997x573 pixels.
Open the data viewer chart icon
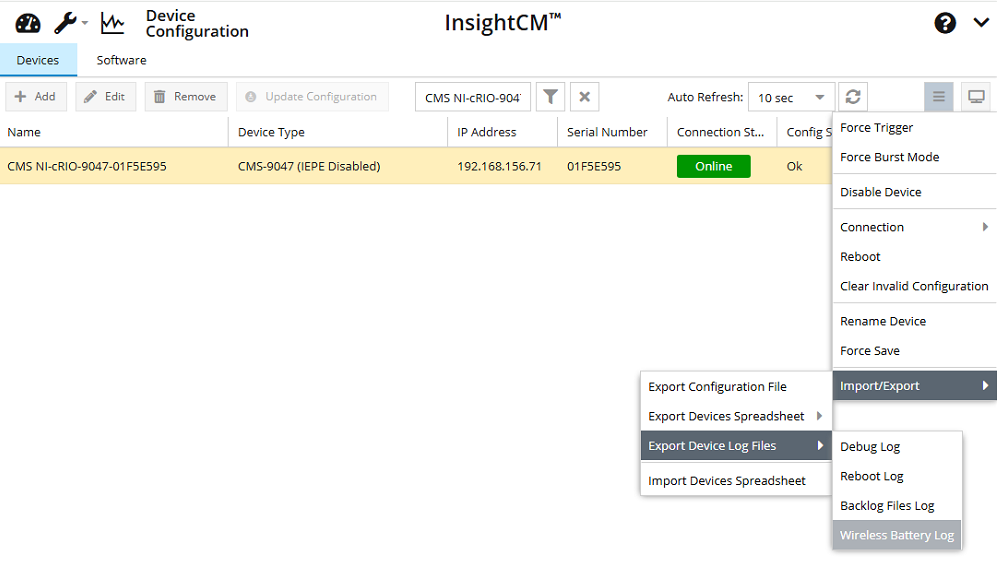pyautogui.click(x=113, y=24)
